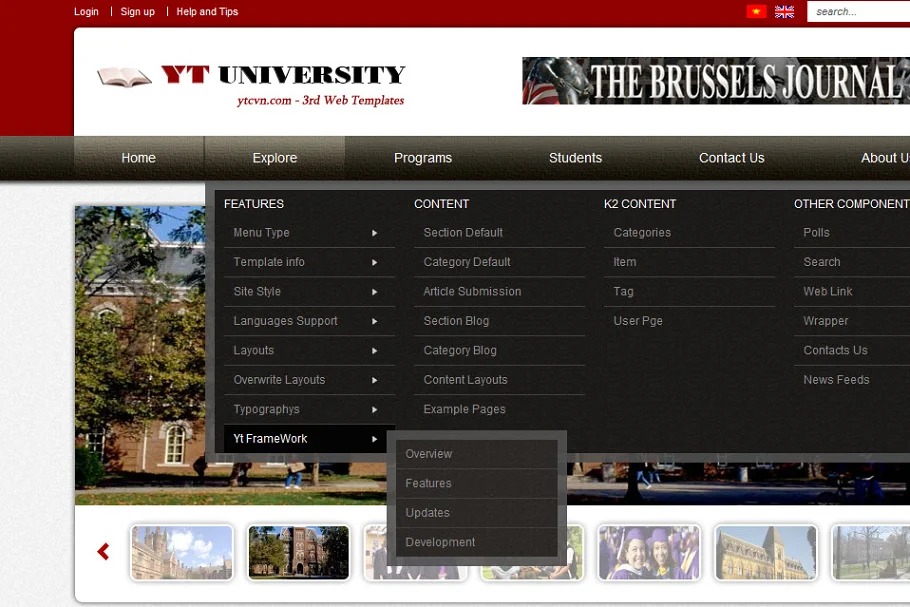Image resolution: width=910 pixels, height=607 pixels.
Task: Open the Programs navigation menu
Action: tap(422, 158)
